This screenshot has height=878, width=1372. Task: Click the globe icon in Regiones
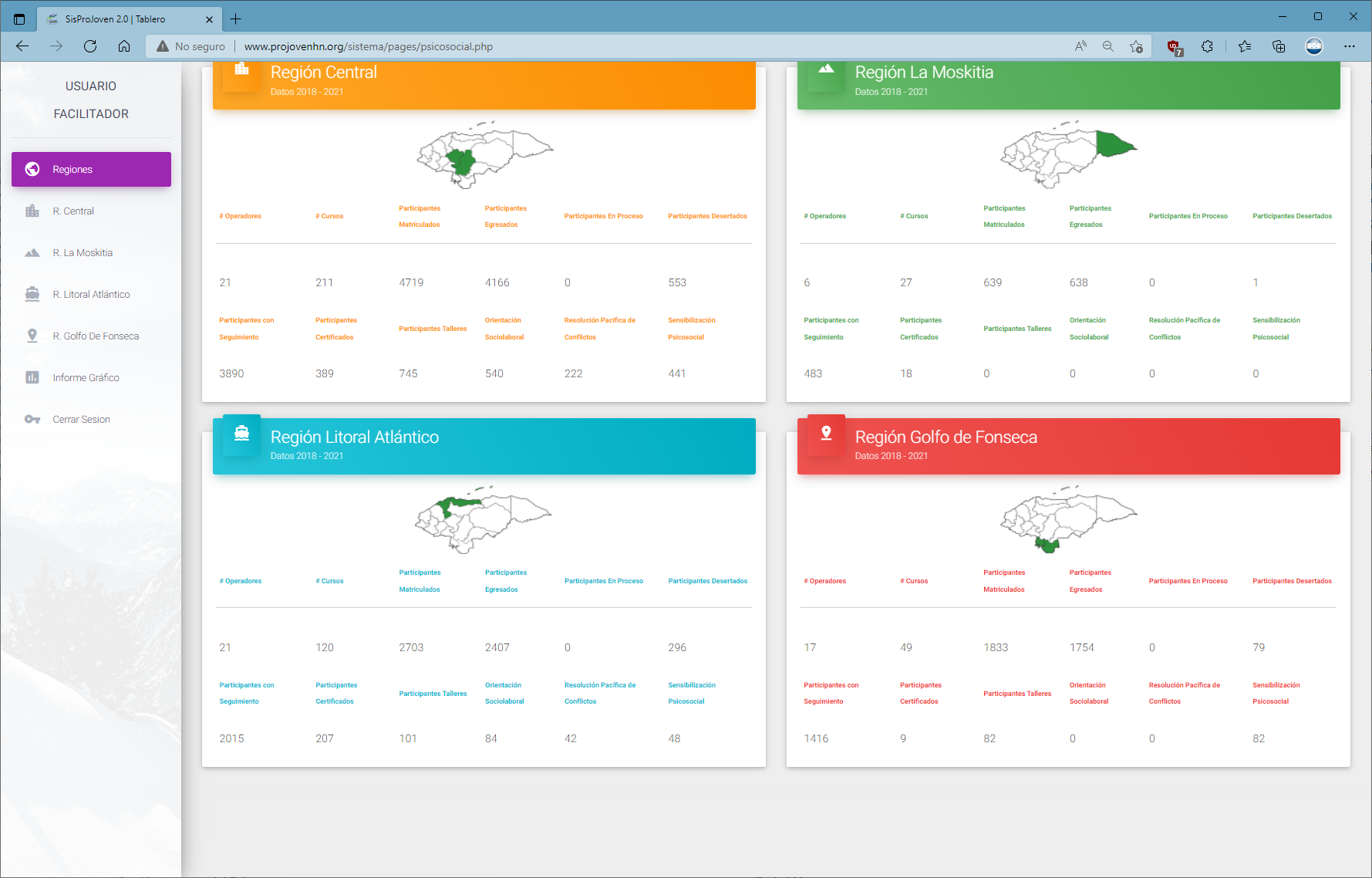pyautogui.click(x=32, y=169)
